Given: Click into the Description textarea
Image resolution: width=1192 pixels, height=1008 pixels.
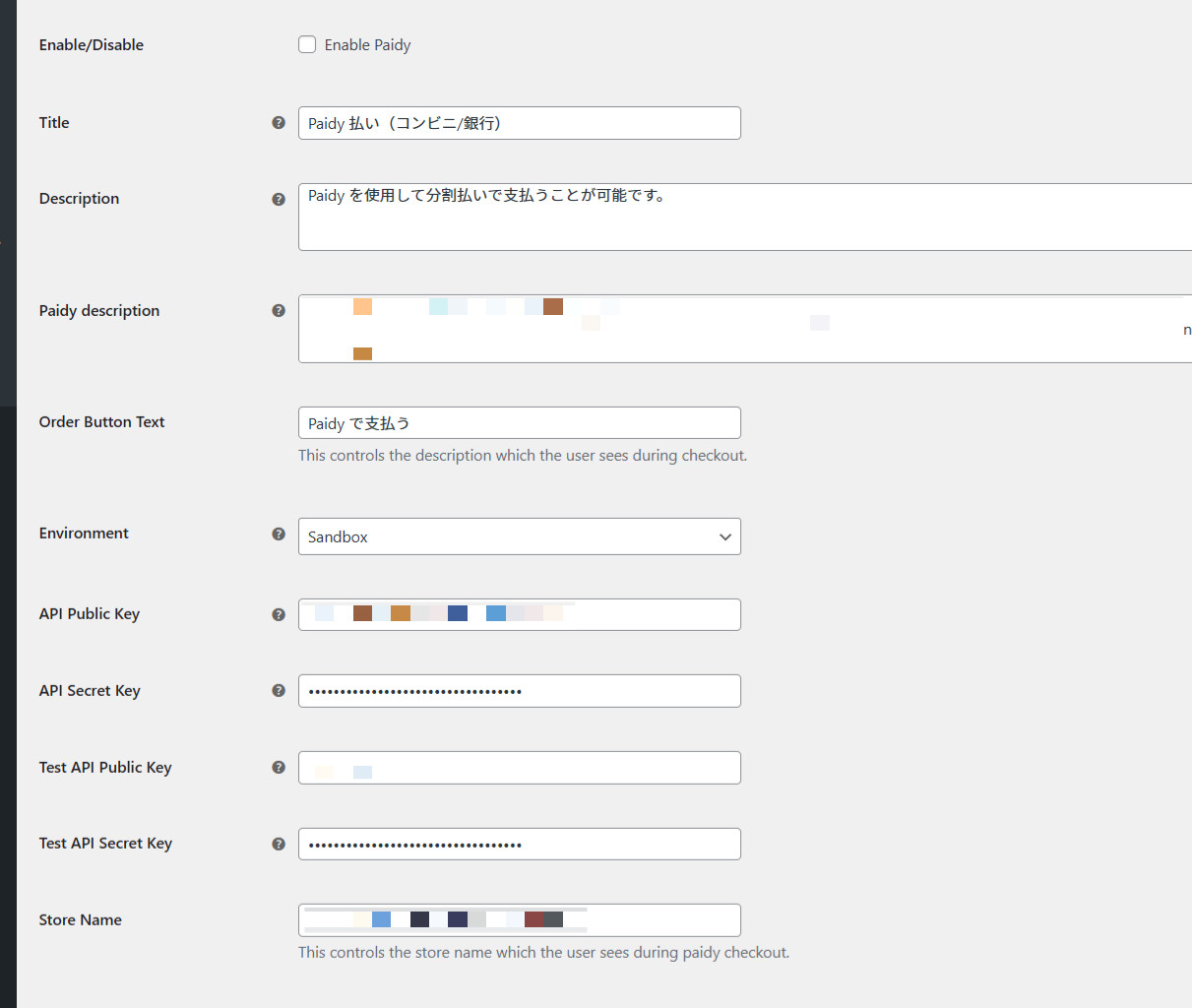Looking at the screenshot, I should tap(745, 217).
